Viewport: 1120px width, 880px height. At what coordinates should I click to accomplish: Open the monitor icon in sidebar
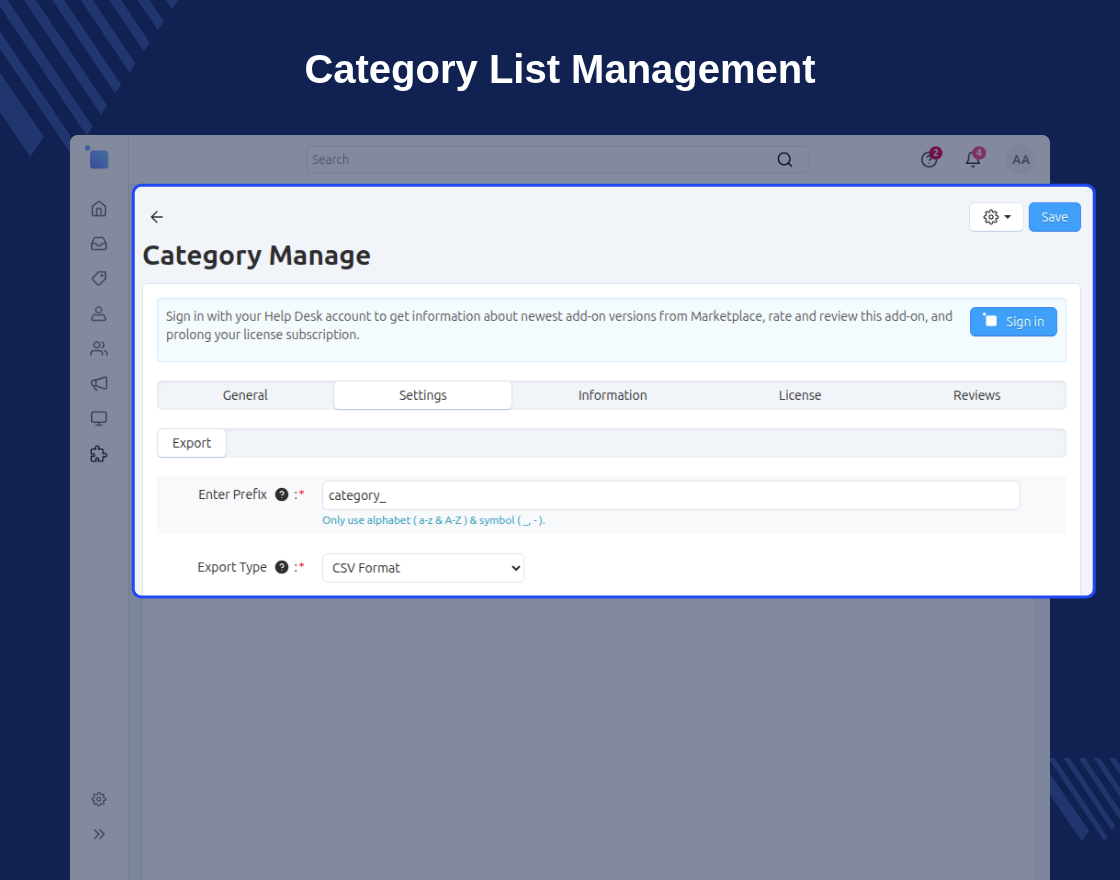[x=99, y=419]
